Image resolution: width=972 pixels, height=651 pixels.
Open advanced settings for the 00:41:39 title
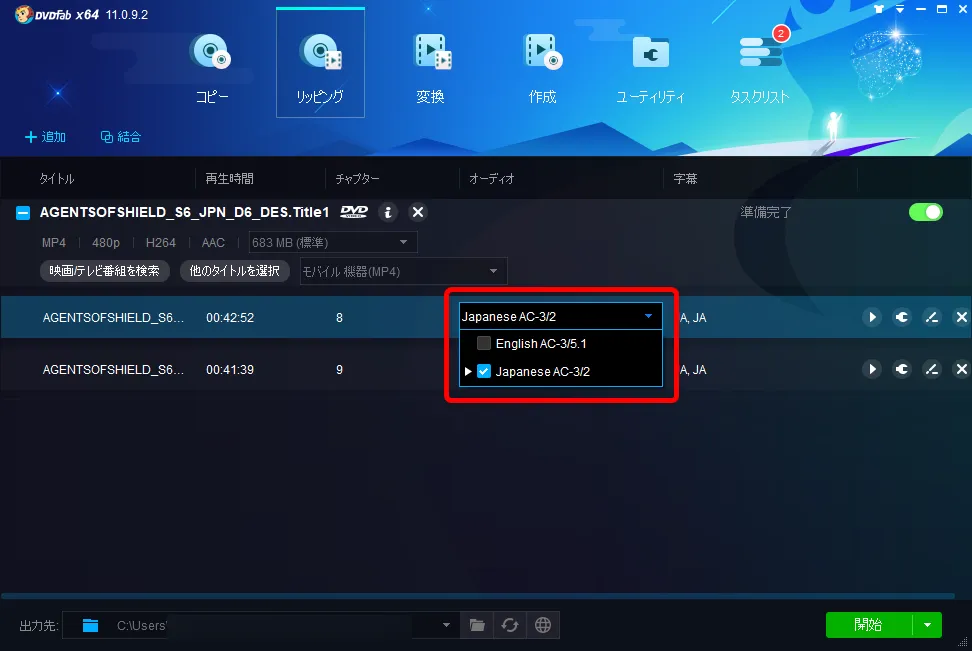pyautogui.click(x=902, y=370)
